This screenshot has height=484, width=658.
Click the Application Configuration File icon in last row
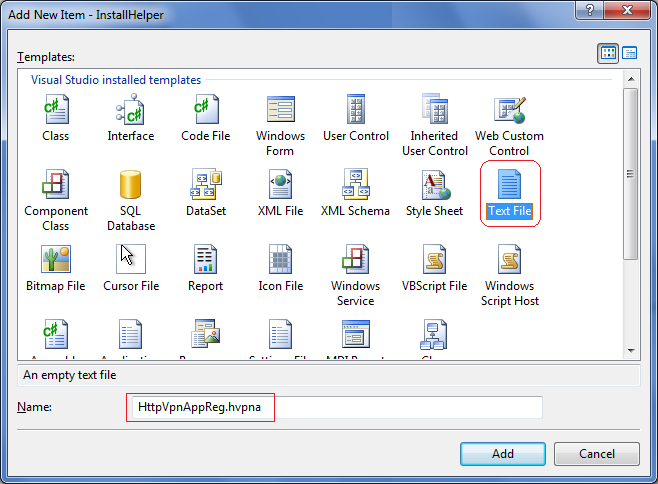pos(131,334)
